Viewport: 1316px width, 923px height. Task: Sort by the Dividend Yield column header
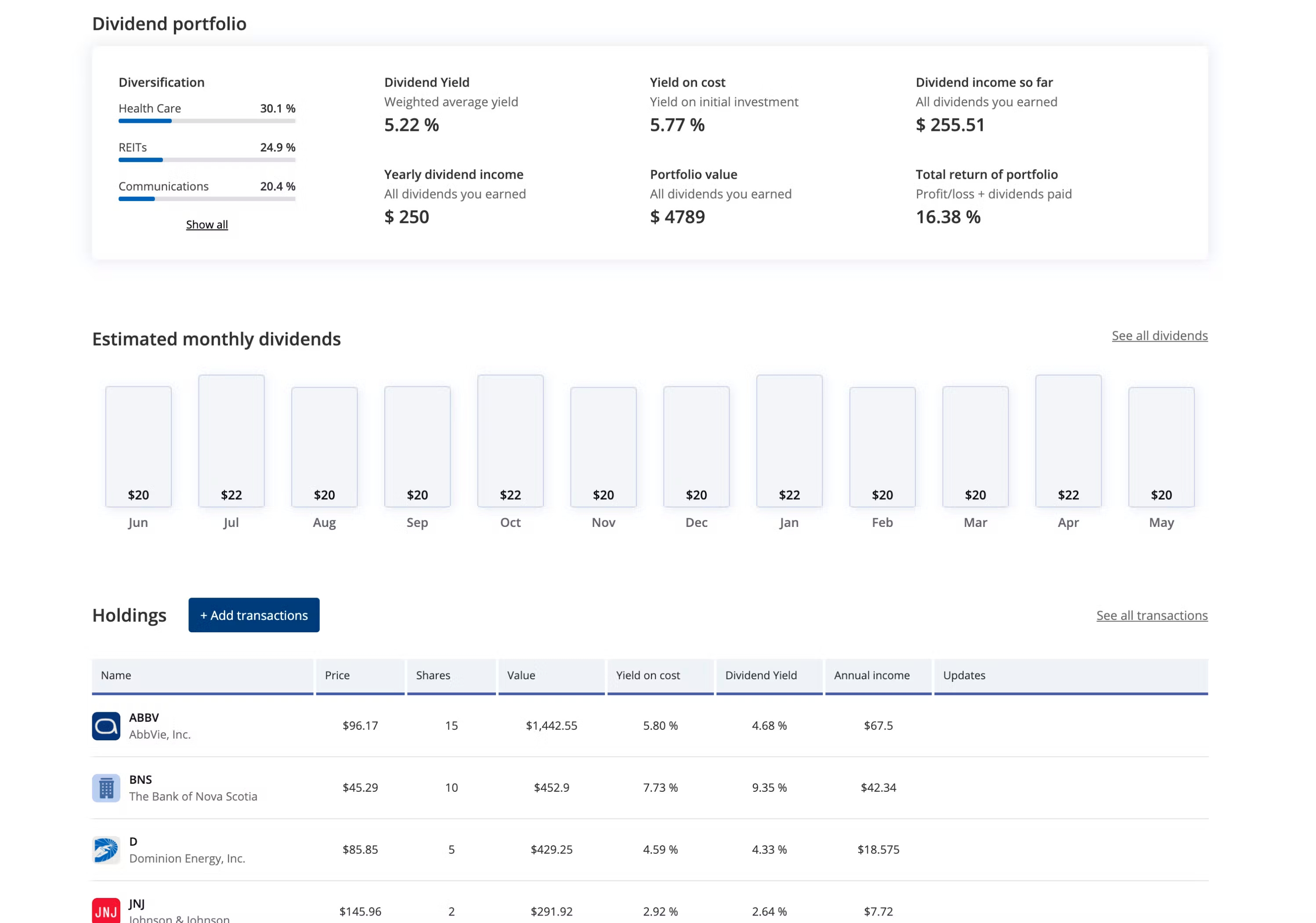761,675
